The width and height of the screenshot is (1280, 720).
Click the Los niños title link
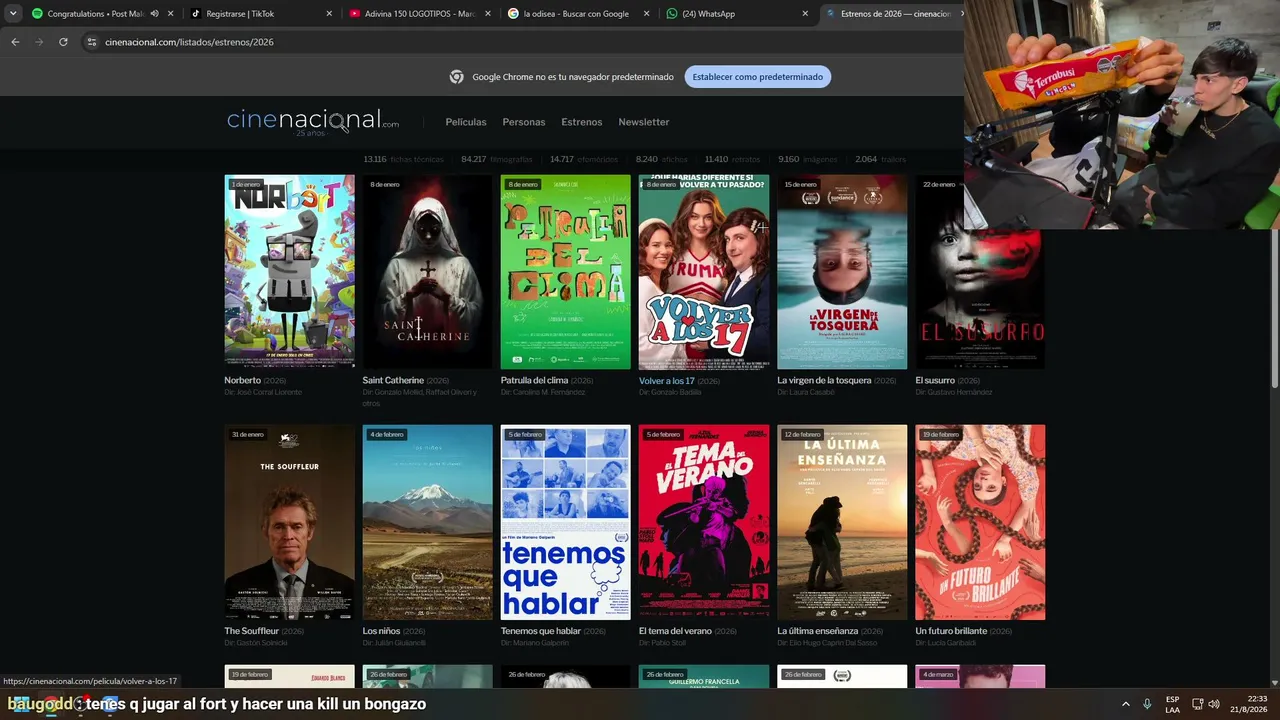point(380,632)
